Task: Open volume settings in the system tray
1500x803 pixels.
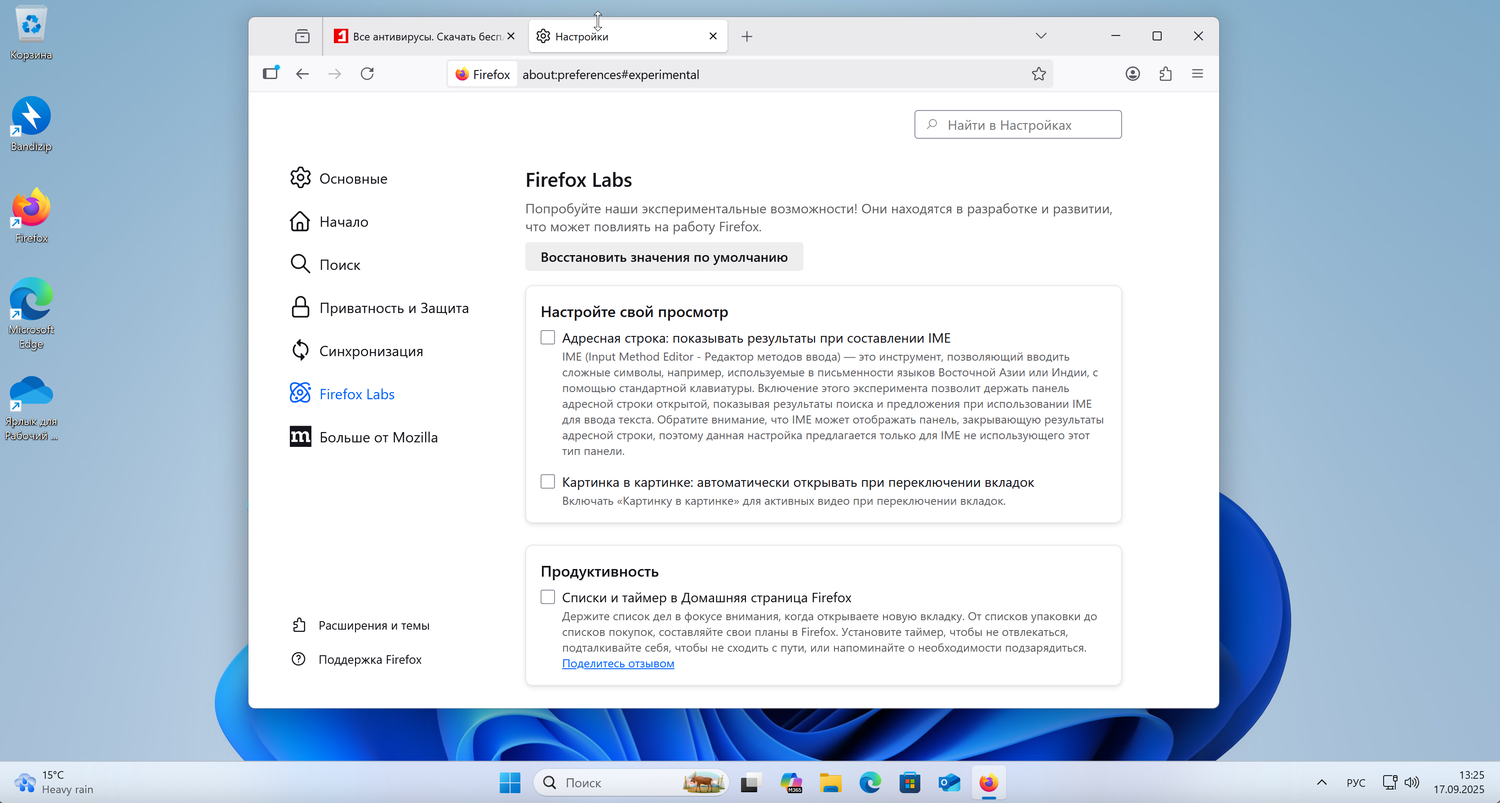Action: (x=1413, y=782)
